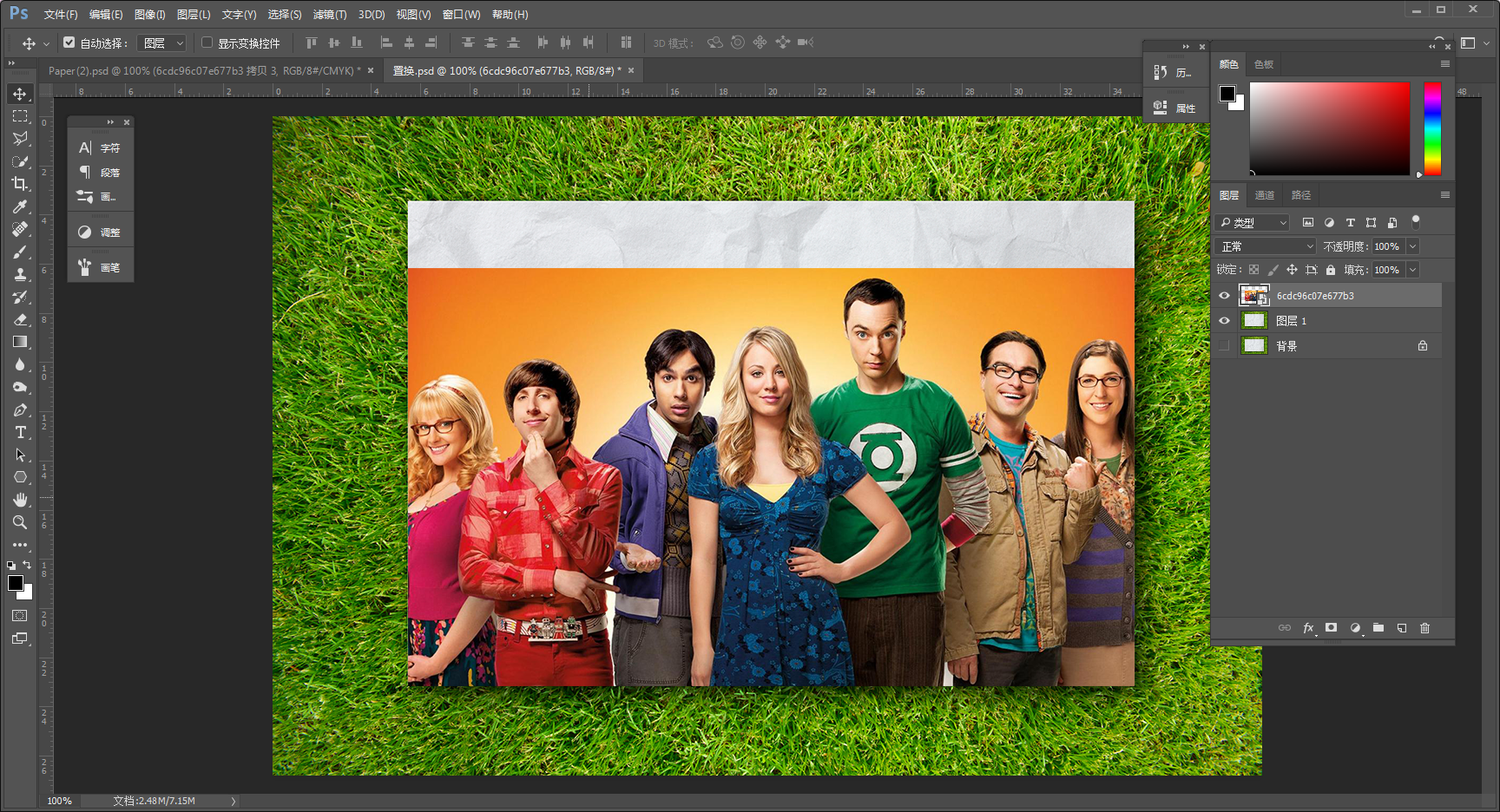Select the Pen tool
Screen dimensions: 1500x812
click(20, 409)
